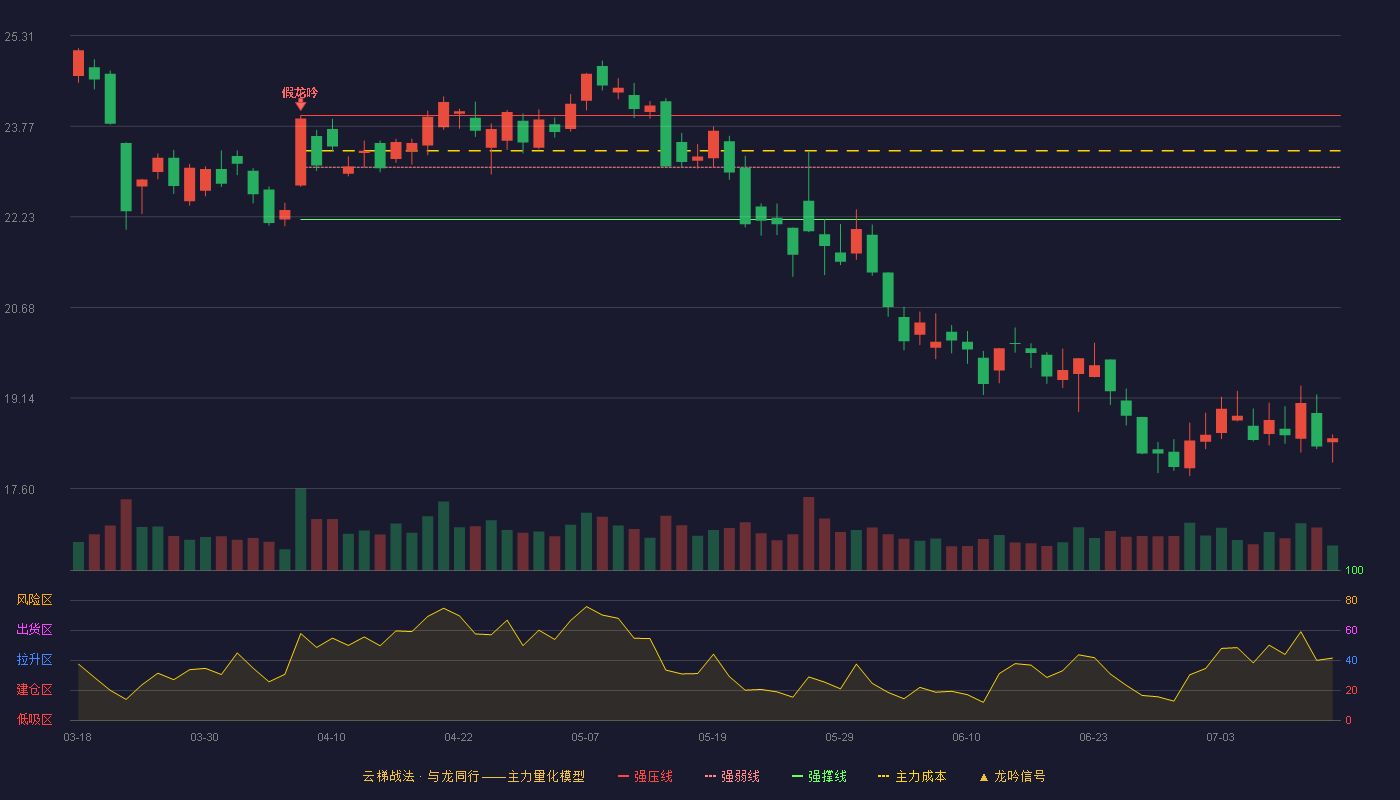Image resolution: width=1400 pixels, height=800 pixels.
Task: Click the 出货区 zone label
Action: [x=34, y=630]
